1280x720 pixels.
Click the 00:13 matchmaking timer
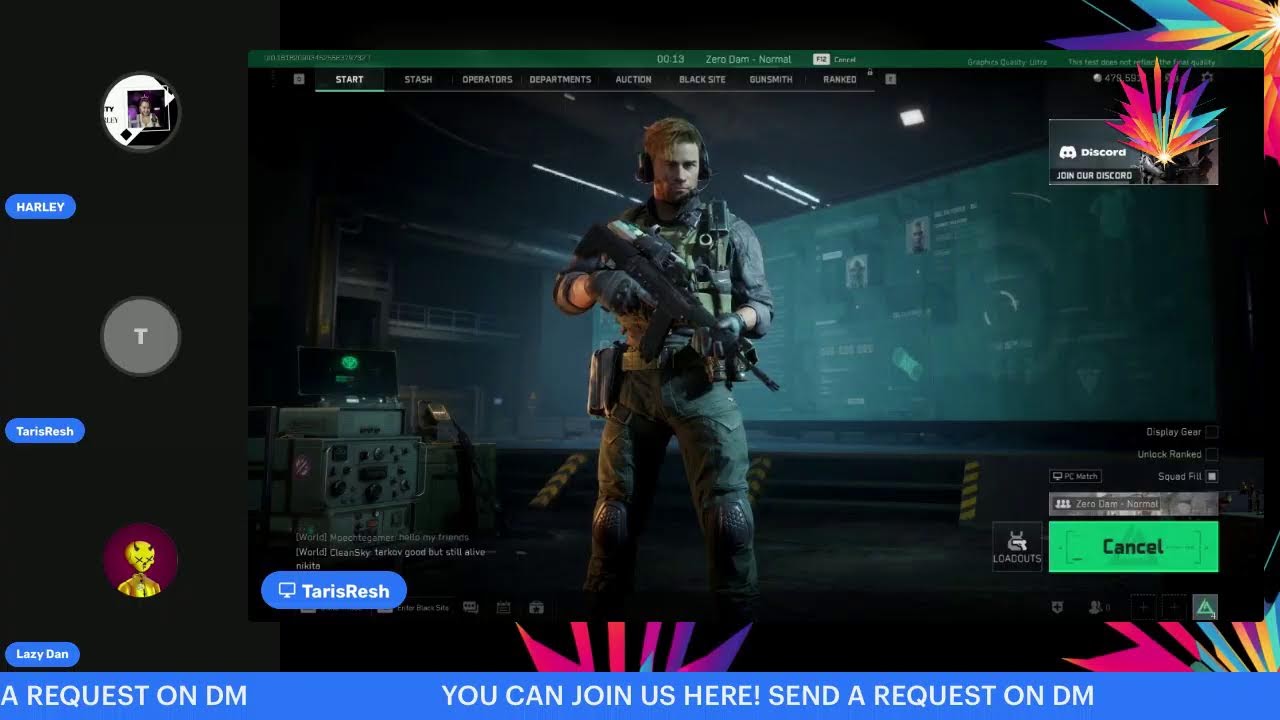[670, 59]
